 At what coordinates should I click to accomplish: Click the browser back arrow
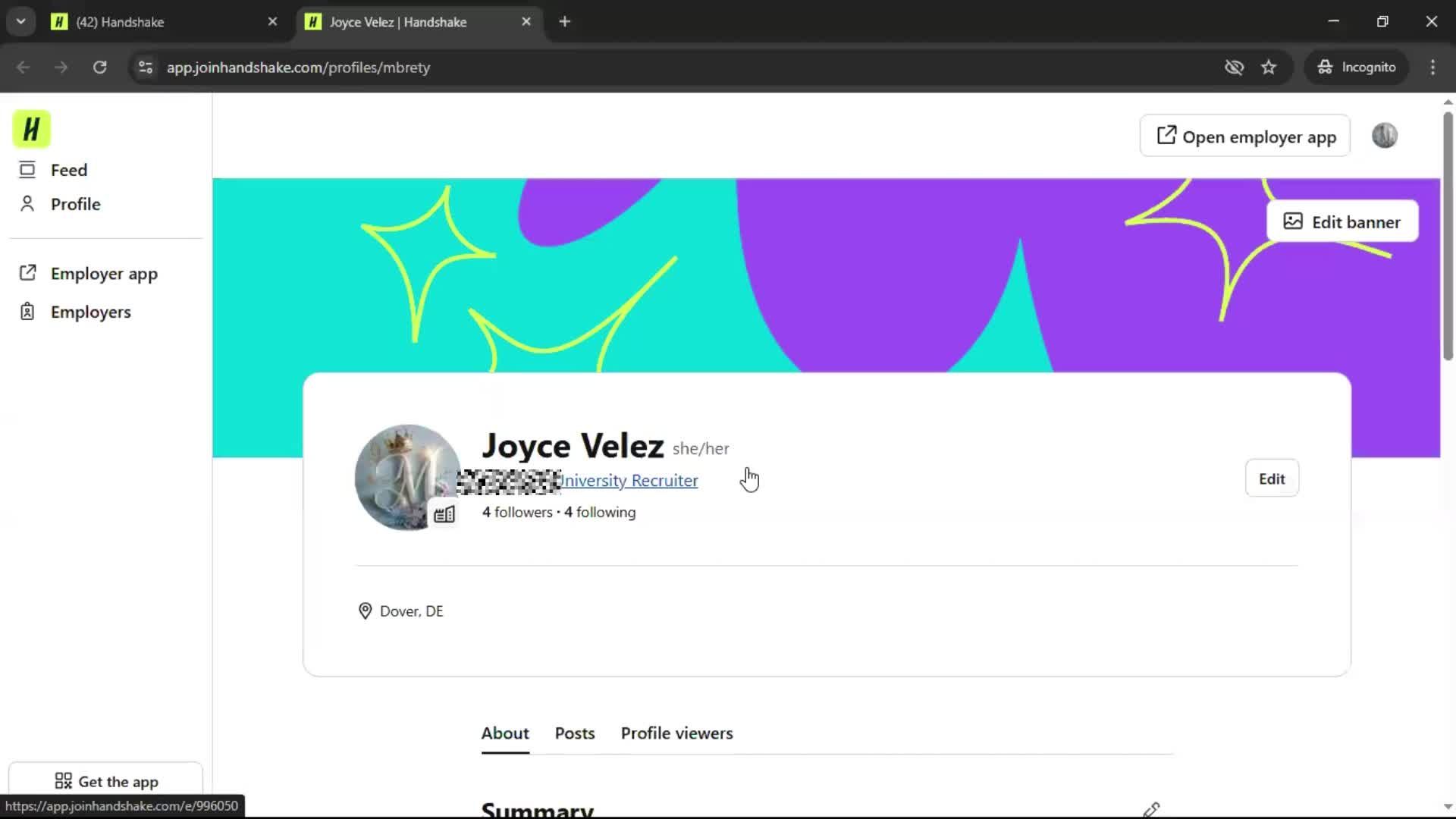(x=24, y=67)
